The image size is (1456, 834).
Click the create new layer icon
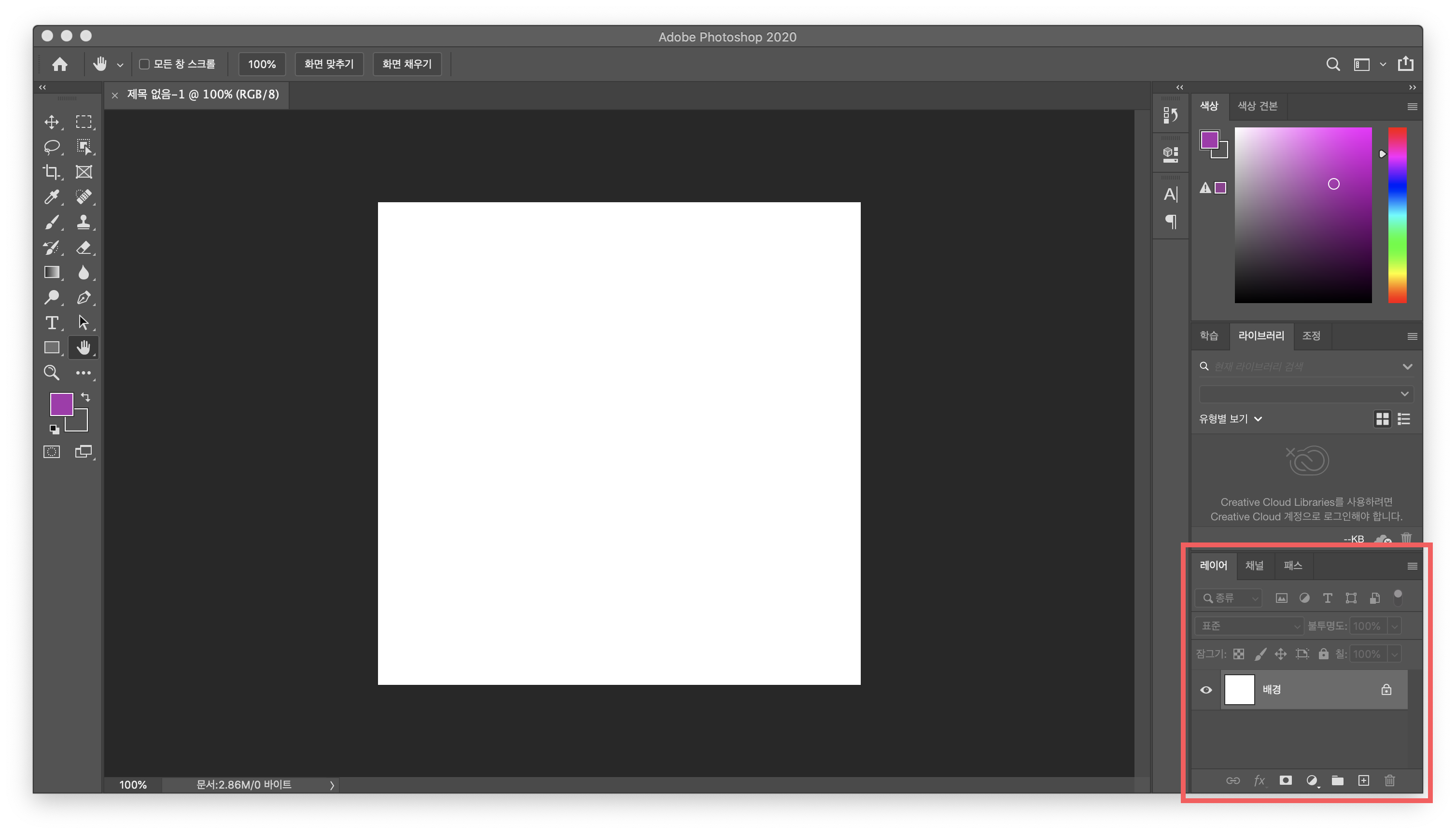click(x=1363, y=781)
